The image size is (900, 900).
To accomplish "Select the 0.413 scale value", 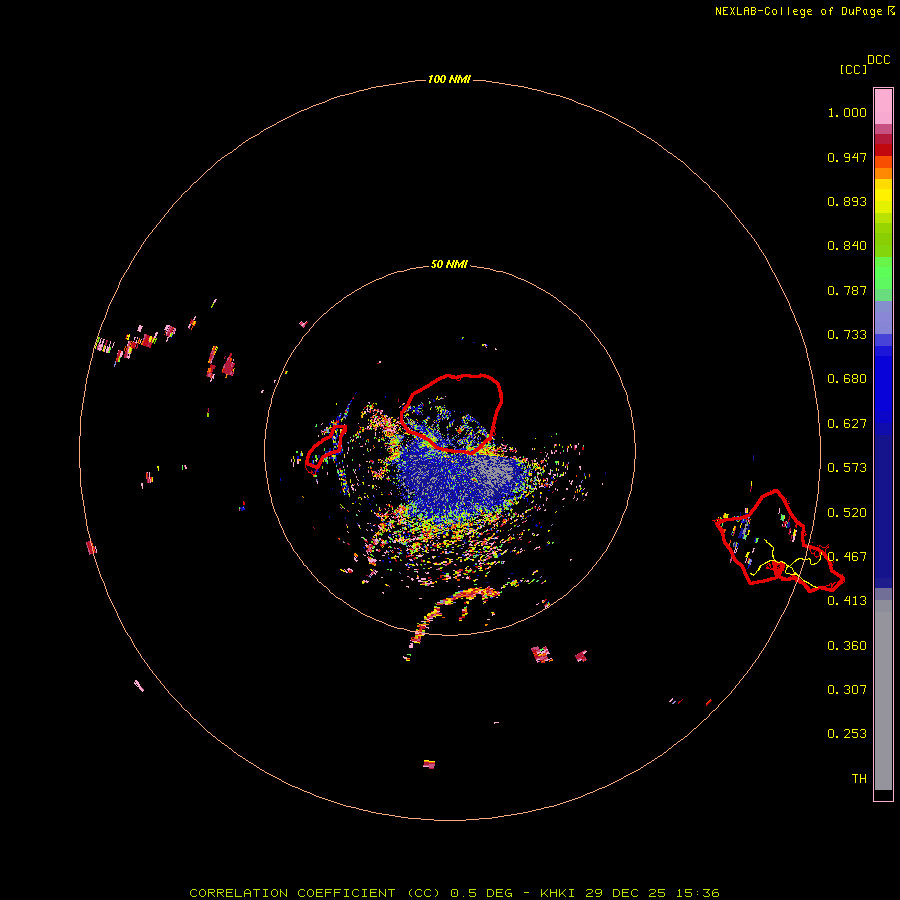I will click(847, 601).
